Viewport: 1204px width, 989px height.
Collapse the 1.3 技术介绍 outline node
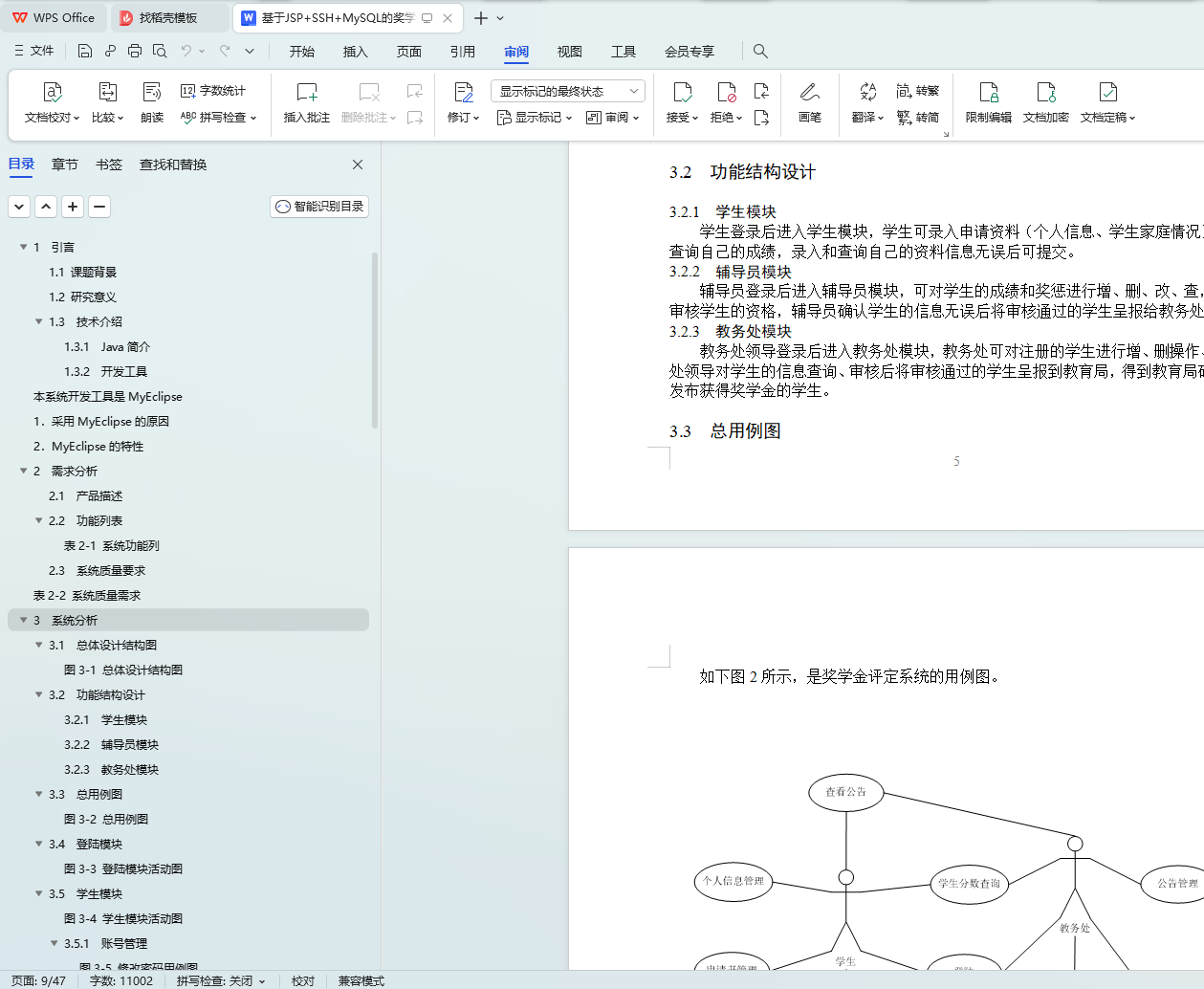38,321
